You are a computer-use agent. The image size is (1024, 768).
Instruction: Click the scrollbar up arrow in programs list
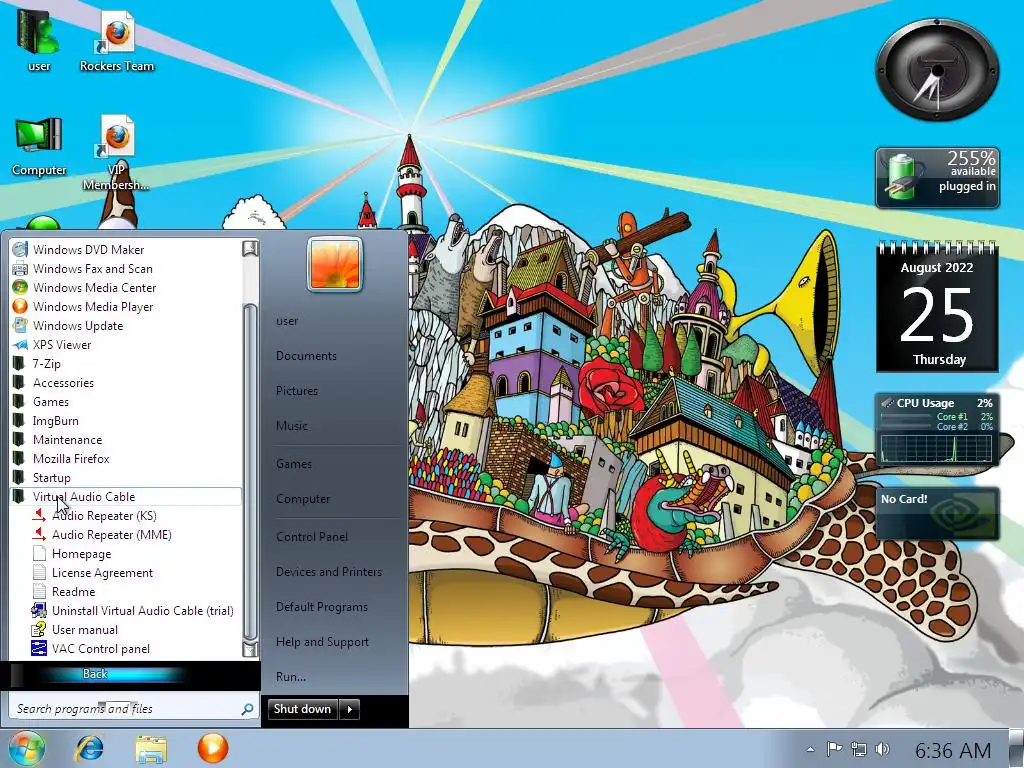coord(249,248)
